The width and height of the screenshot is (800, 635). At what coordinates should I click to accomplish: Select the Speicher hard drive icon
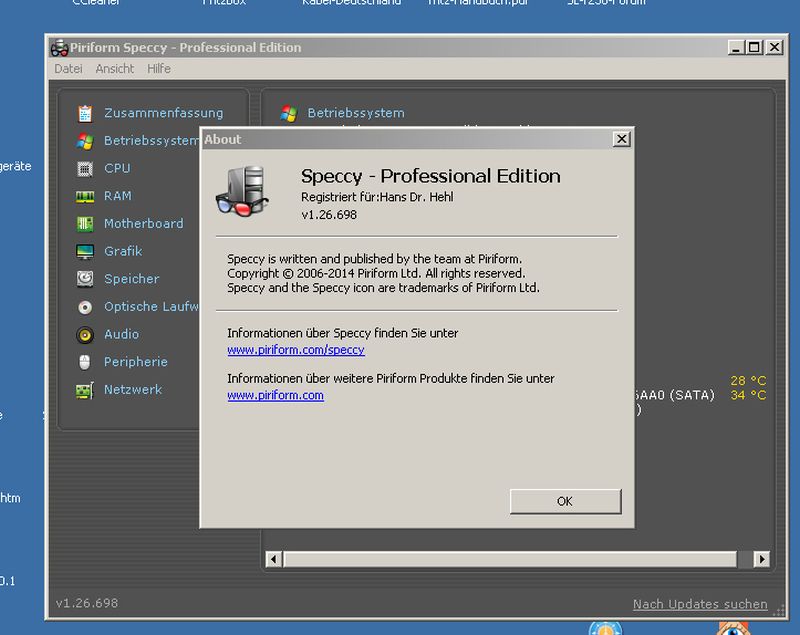(x=85, y=279)
